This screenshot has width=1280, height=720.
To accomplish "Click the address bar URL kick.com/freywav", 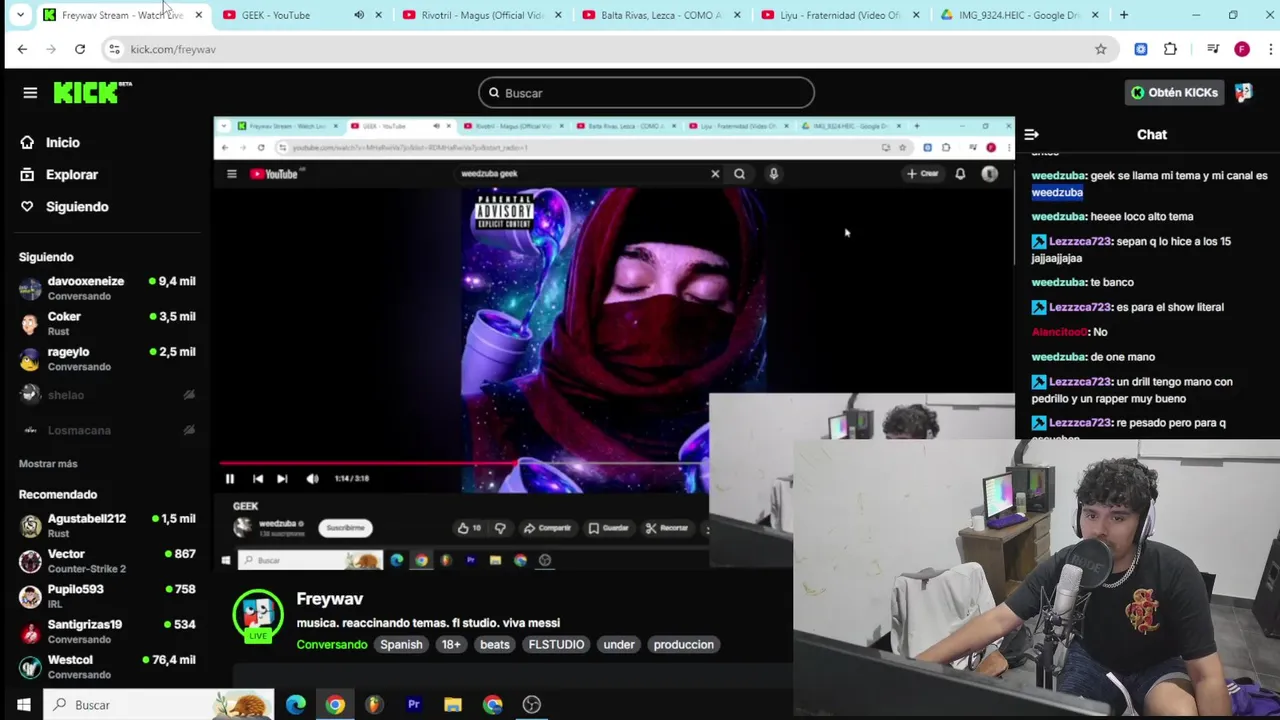I will (x=173, y=49).
